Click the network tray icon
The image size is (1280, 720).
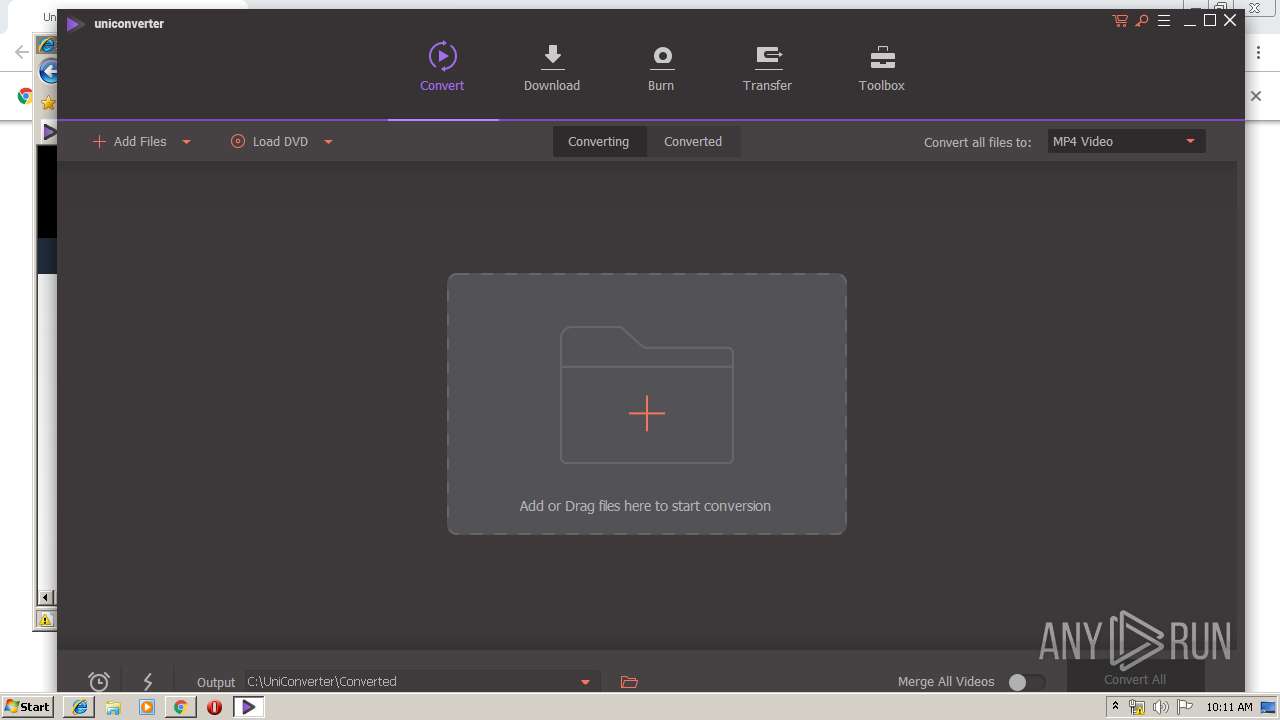[x=1137, y=707]
